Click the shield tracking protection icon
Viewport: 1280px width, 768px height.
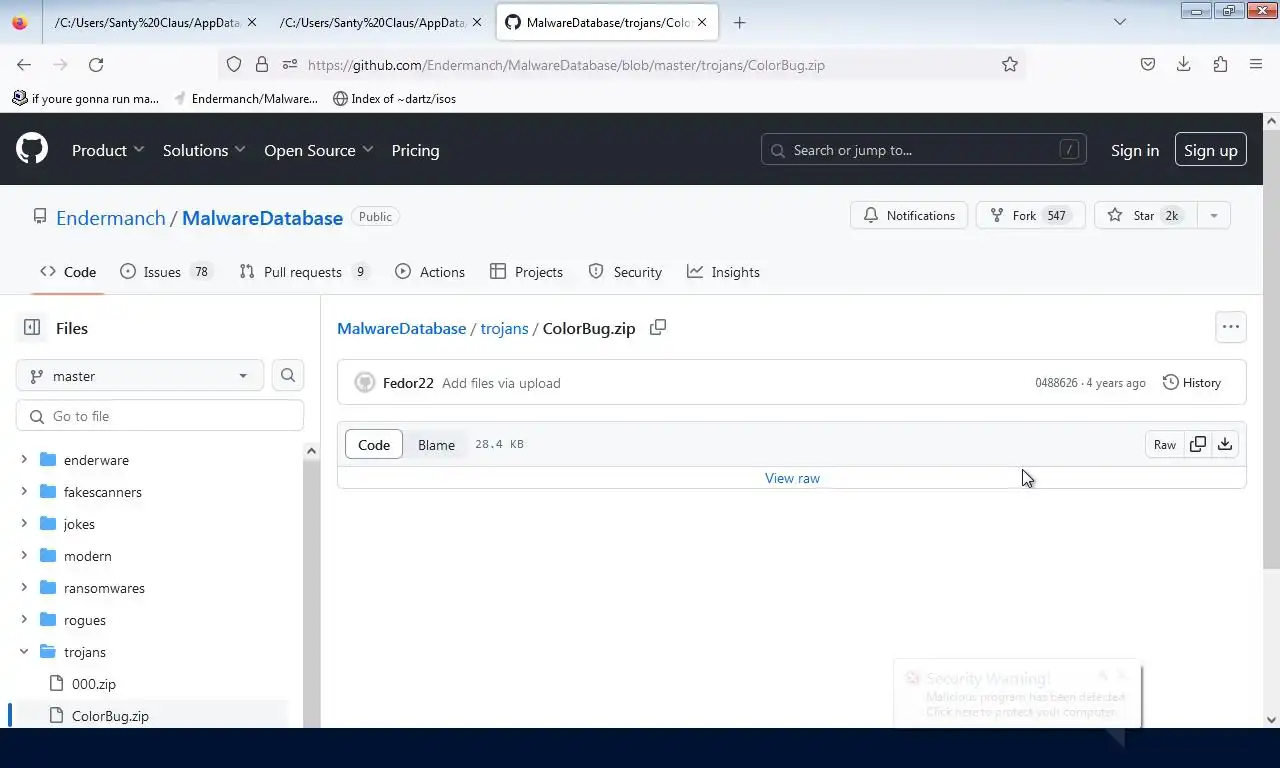[234, 64]
